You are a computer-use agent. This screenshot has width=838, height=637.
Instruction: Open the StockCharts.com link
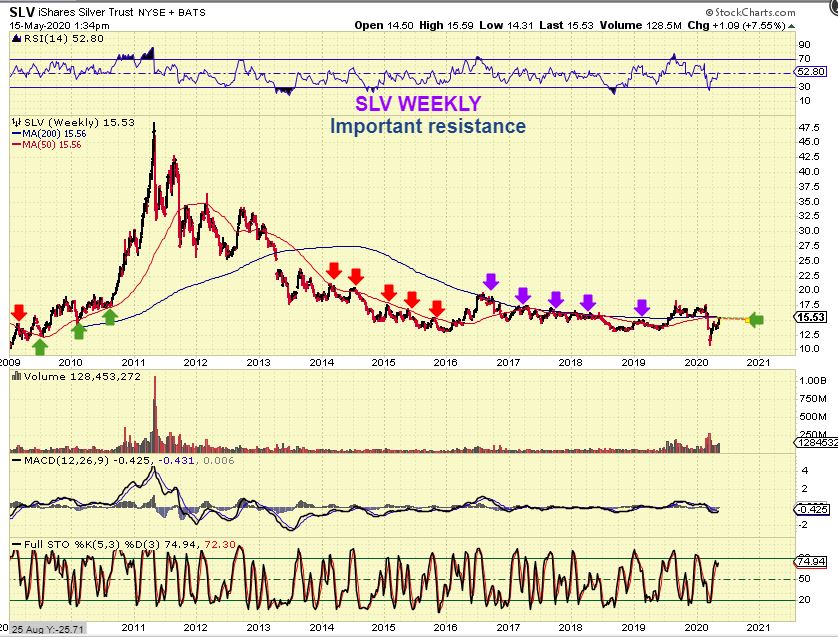[x=755, y=12]
